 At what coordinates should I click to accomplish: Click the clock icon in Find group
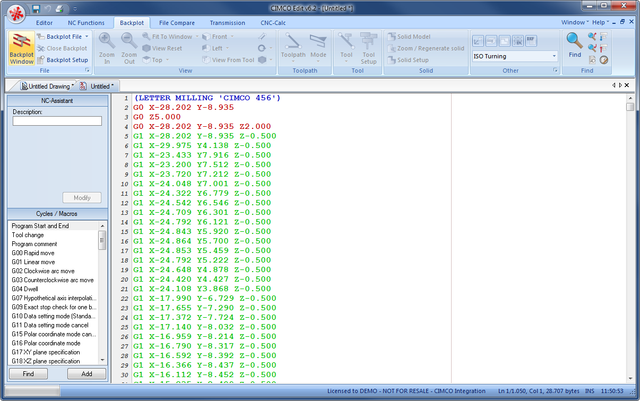[x=604, y=60]
